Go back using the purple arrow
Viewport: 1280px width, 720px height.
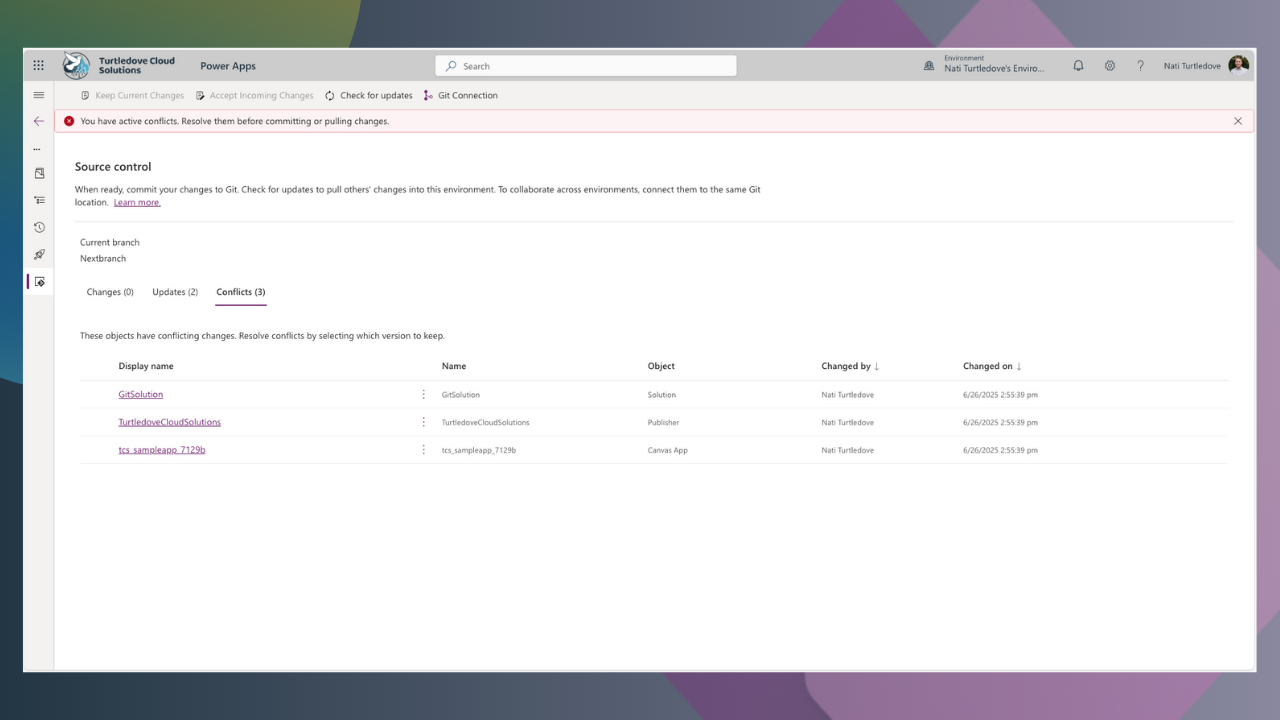pyautogui.click(x=39, y=121)
